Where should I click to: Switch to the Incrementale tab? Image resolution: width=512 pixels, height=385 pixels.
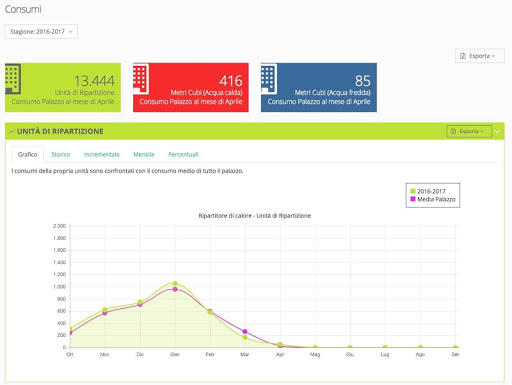point(101,154)
